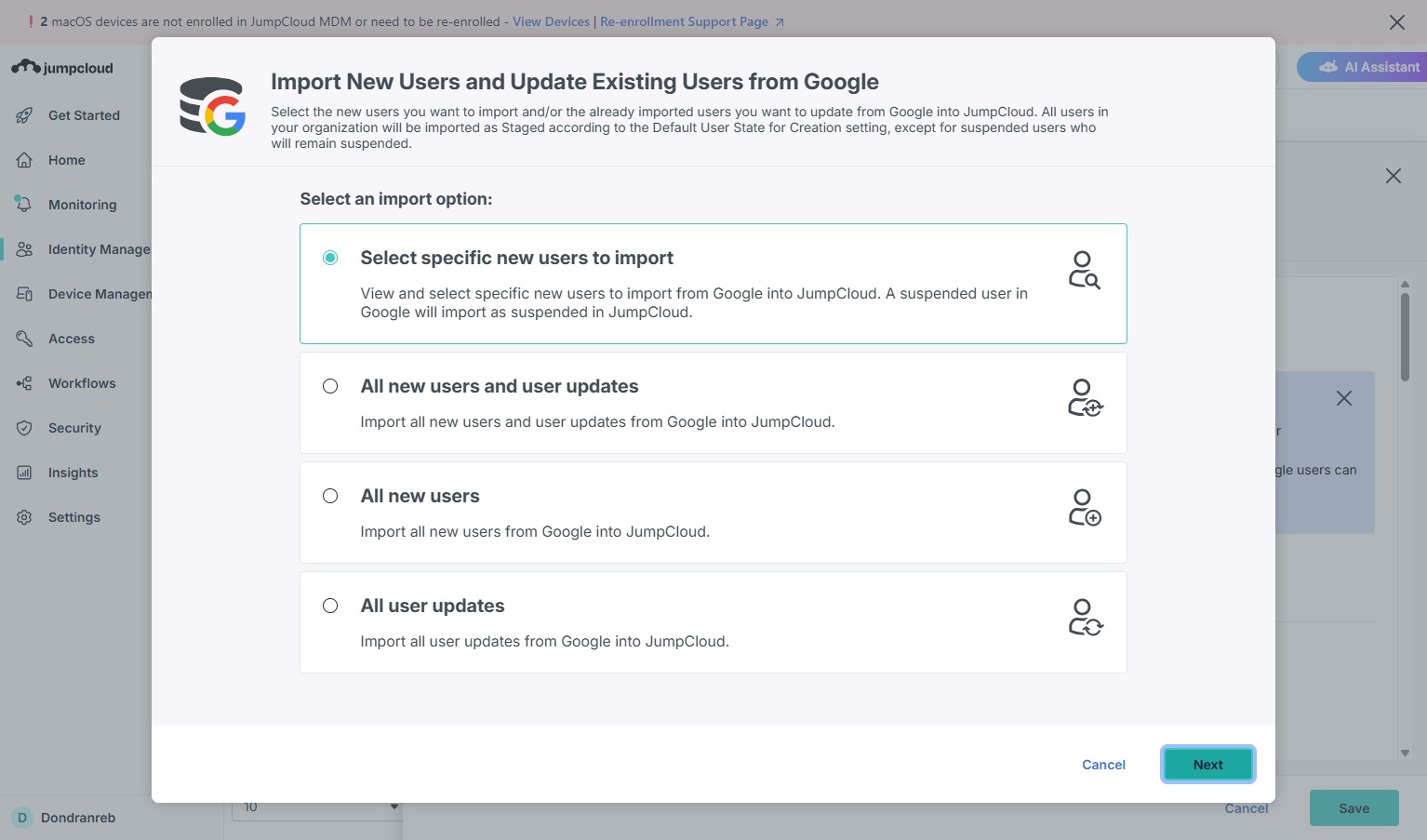Click the side panel vertical scrollbar
The width and height of the screenshot is (1427, 840).
click(1405, 337)
